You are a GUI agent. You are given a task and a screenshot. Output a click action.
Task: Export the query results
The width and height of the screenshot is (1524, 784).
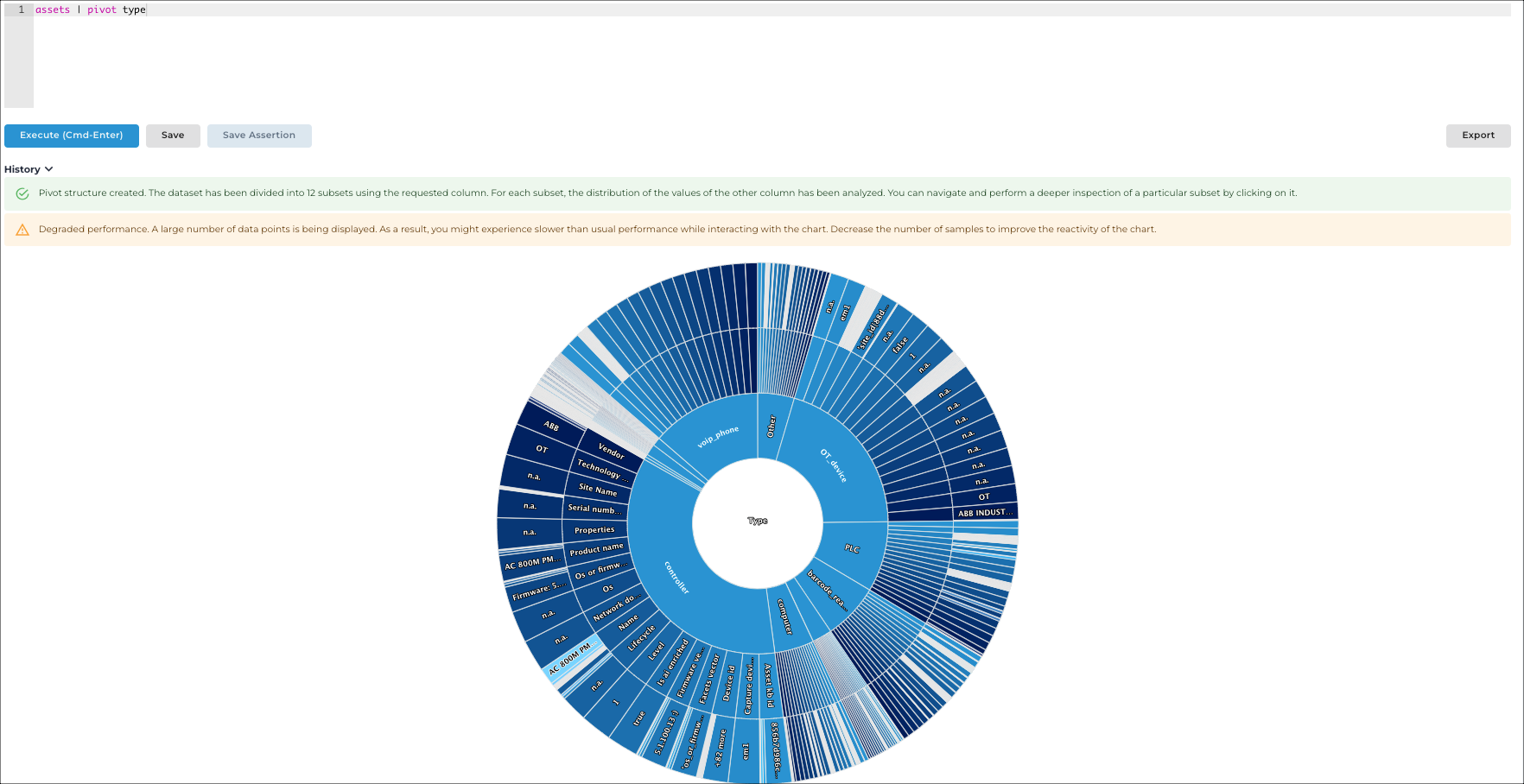1478,136
